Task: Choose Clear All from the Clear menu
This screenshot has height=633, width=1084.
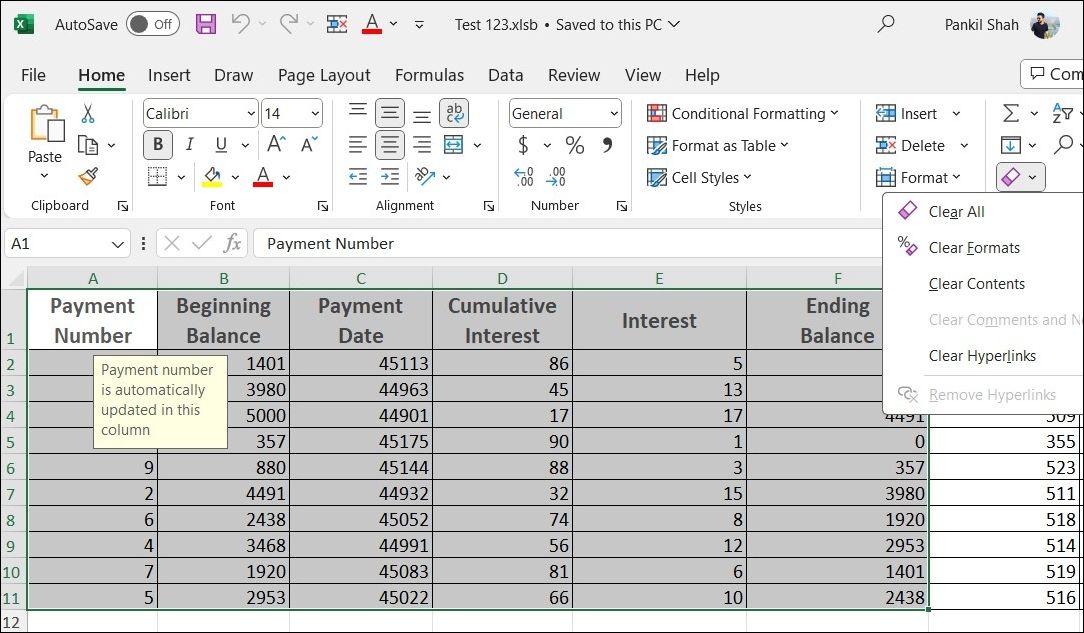Action: click(956, 211)
